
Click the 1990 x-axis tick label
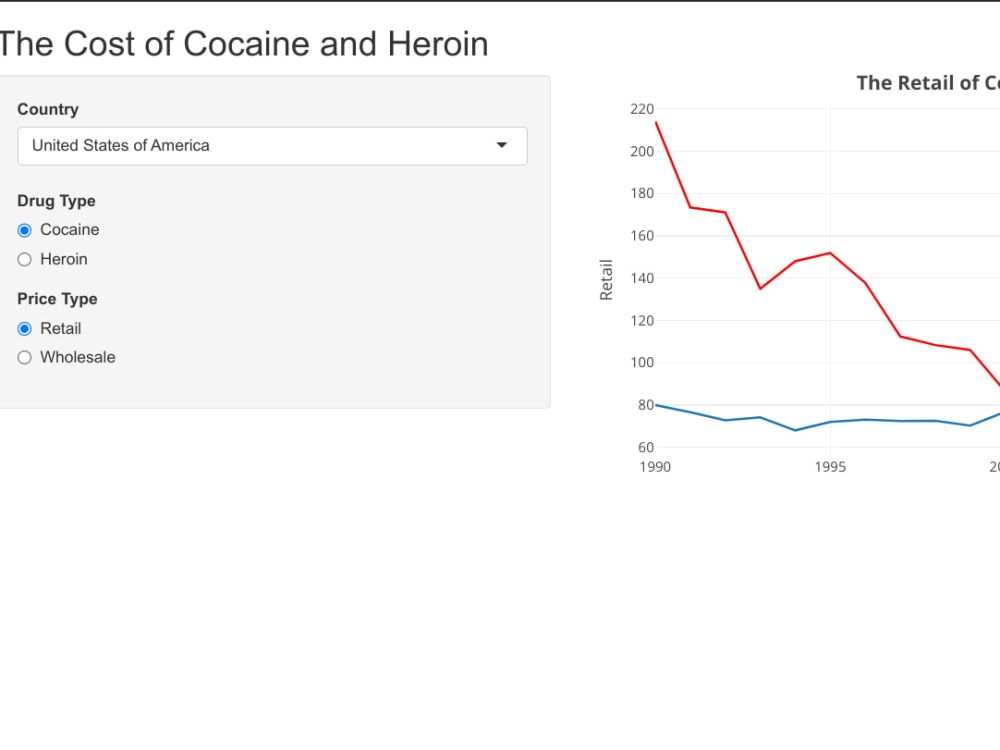(655, 466)
